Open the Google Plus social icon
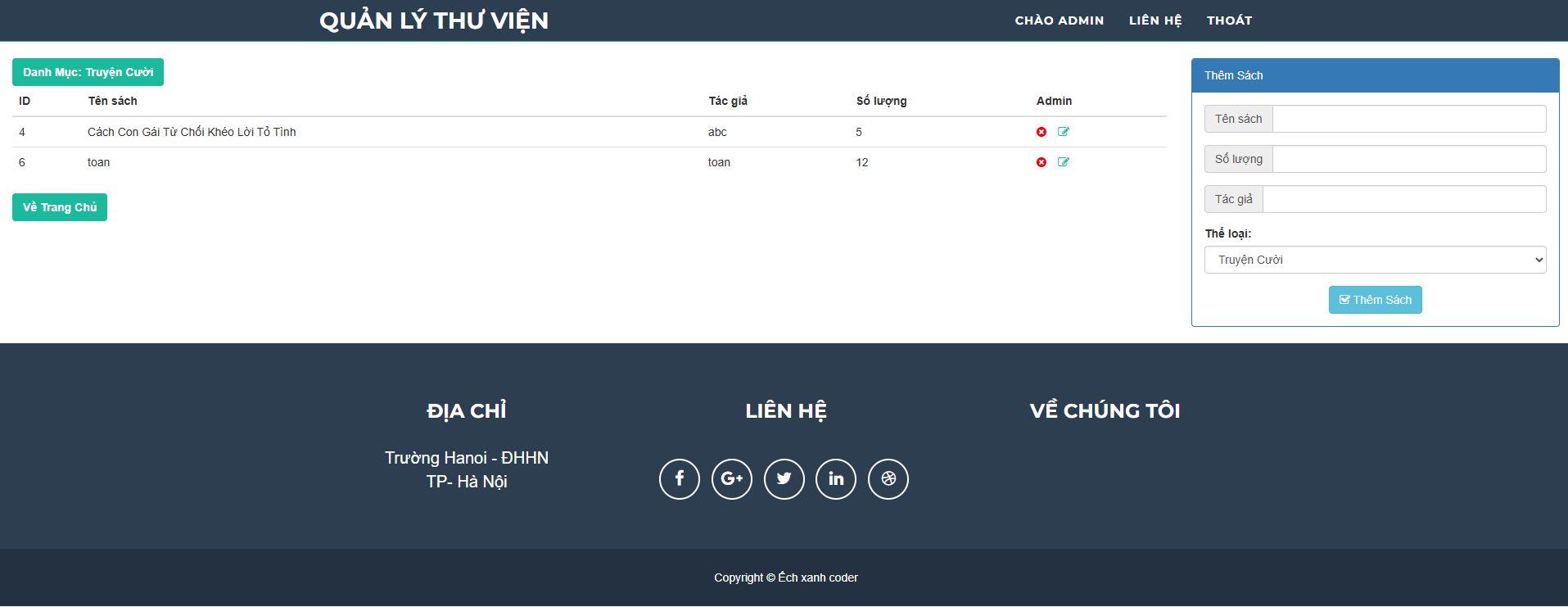Image resolution: width=1568 pixels, height=607 pixels. 731,479
